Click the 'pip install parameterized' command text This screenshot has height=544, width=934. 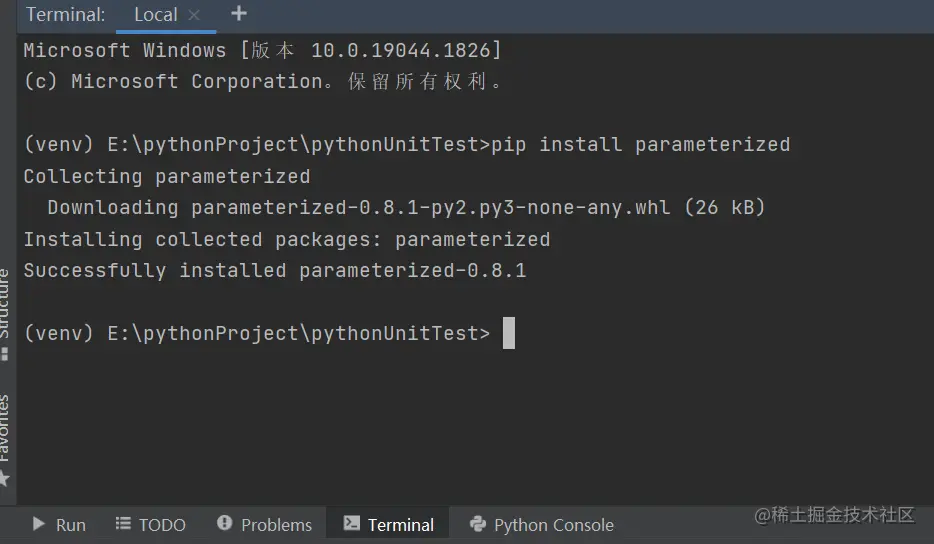tap(641, 145)
